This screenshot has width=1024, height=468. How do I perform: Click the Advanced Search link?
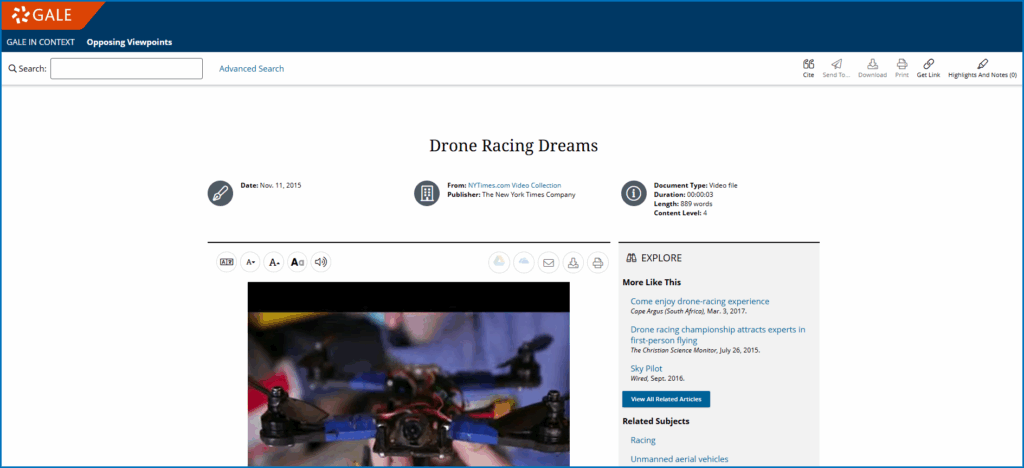251,69
